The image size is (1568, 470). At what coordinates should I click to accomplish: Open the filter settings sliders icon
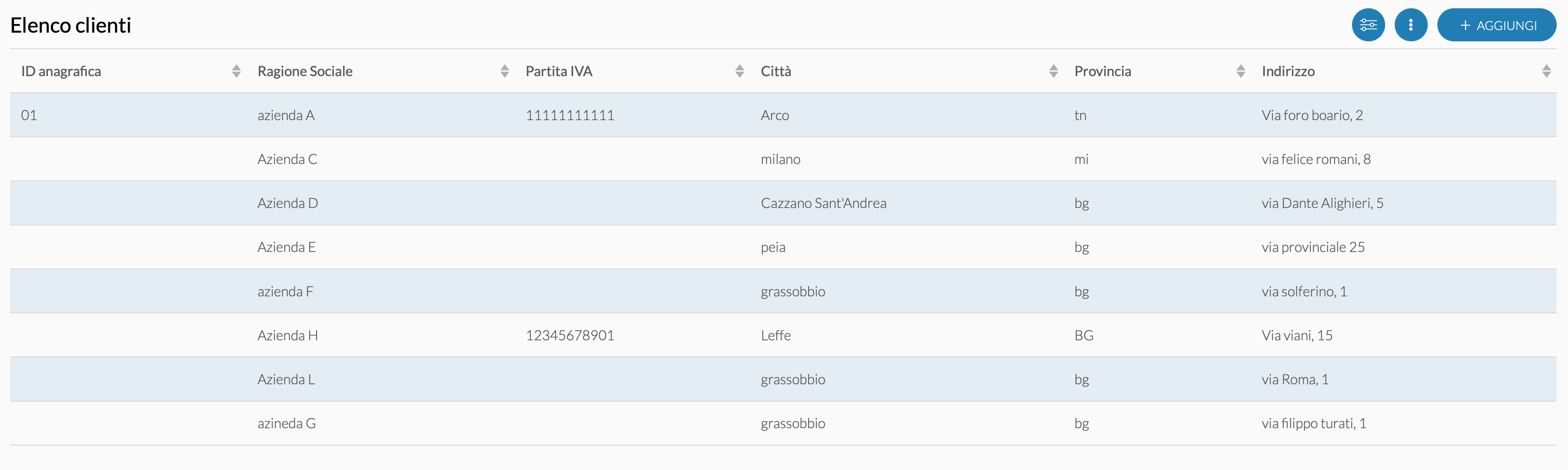pos(1368,25)
